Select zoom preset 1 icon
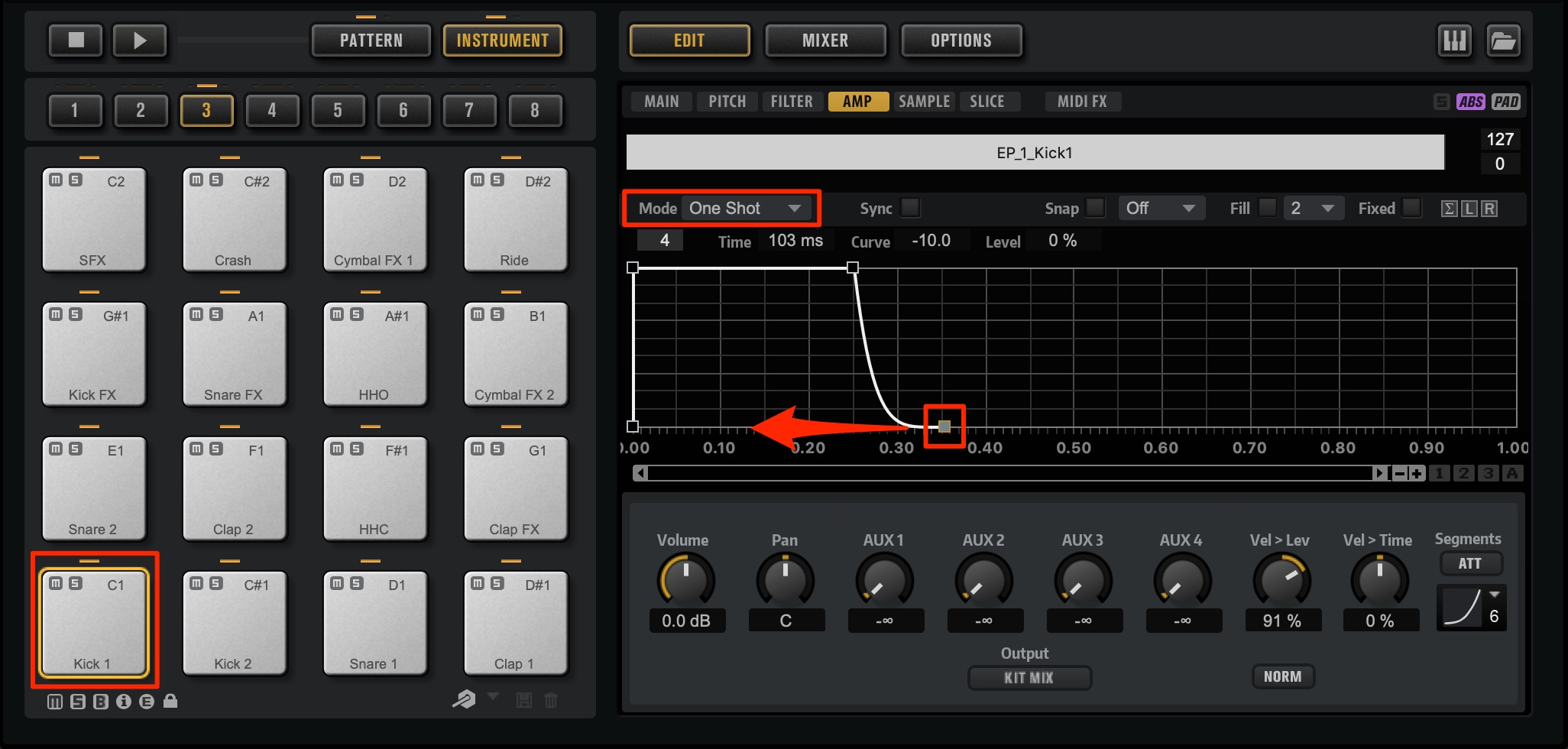Screen dimensions: 1568x749 click(1440, 474)
